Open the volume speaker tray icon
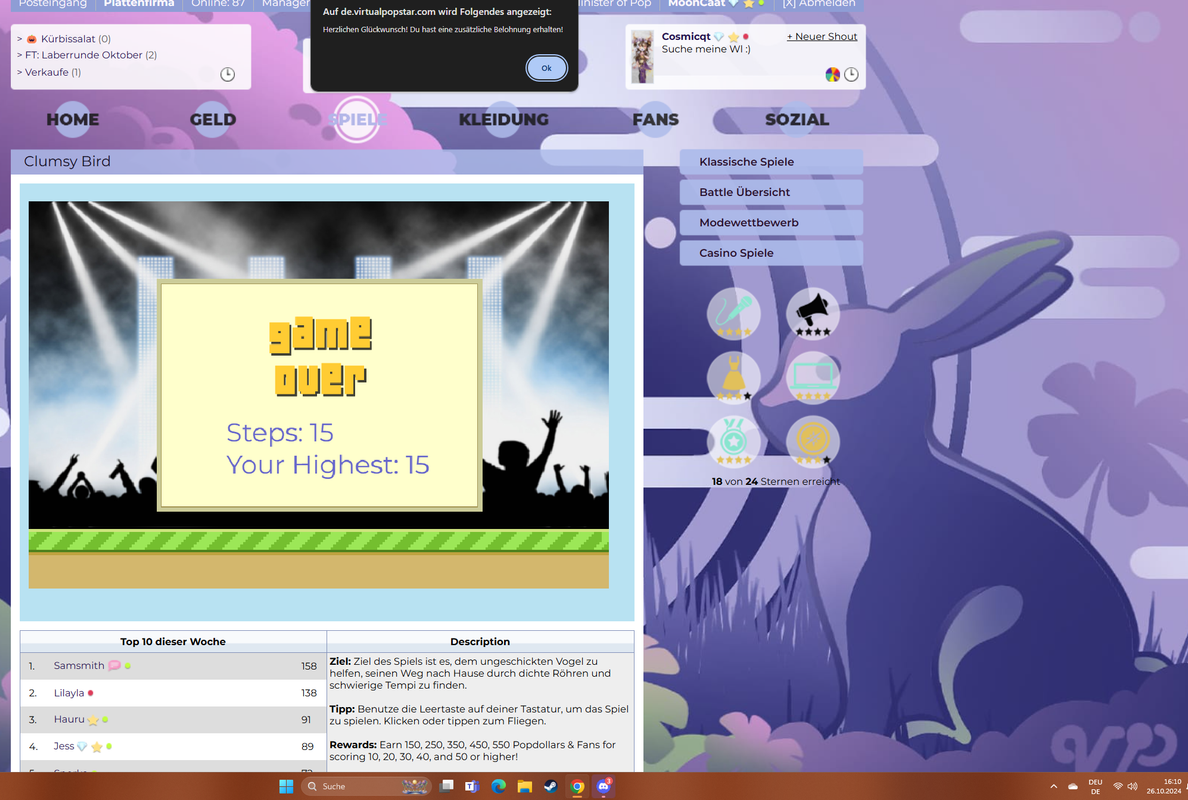Image resolution: width=1188 pixels, height=800 pixels. click(x=1133, y=786)
